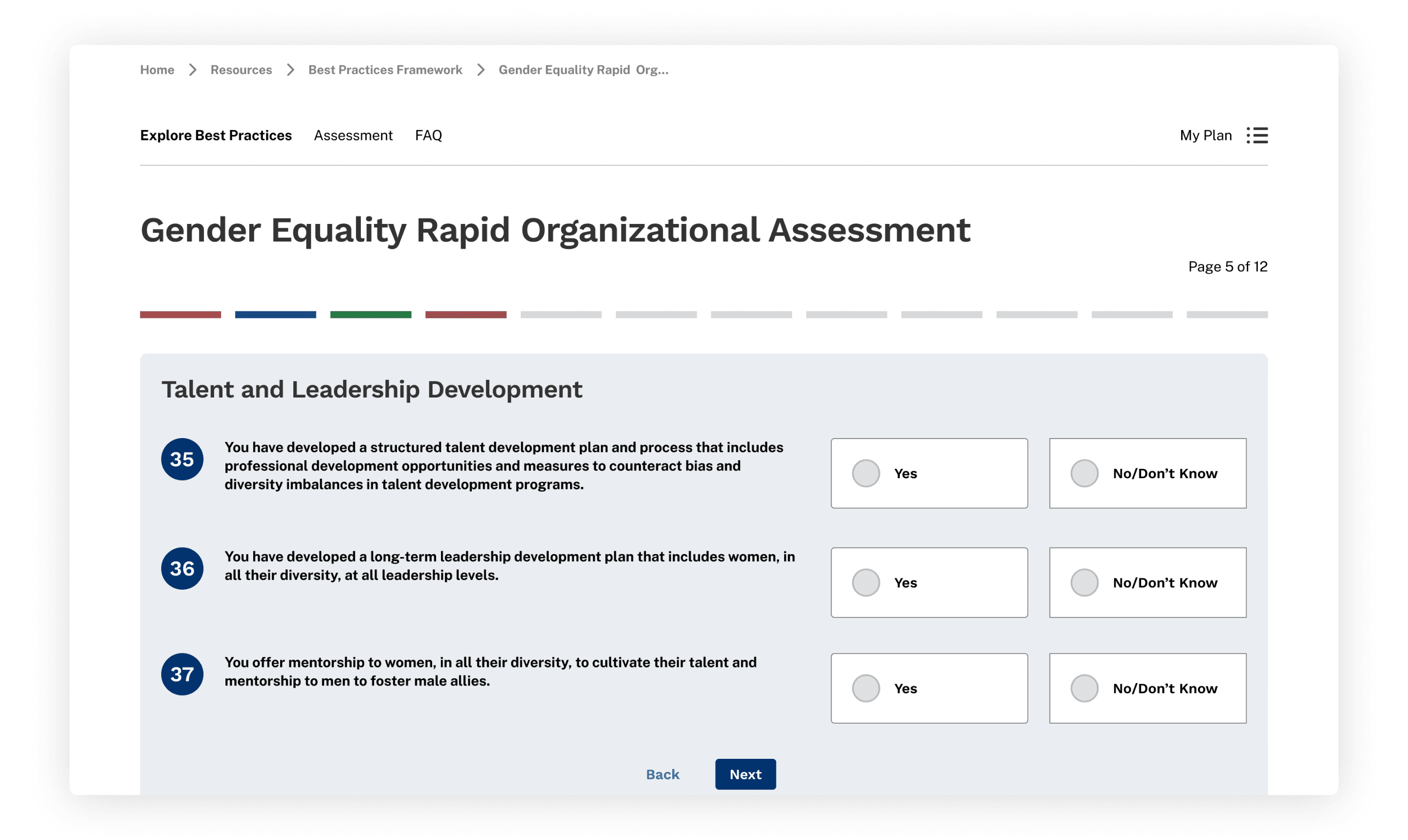Select Yes for question 36
The width and height of the screenshot is (1408, 840).
coord(866,582)
